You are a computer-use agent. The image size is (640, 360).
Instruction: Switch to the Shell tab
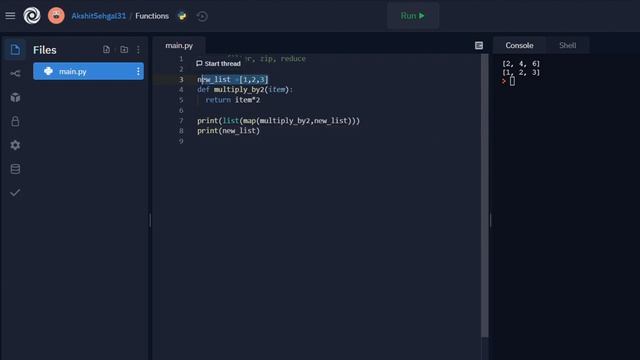click(567, 45)
